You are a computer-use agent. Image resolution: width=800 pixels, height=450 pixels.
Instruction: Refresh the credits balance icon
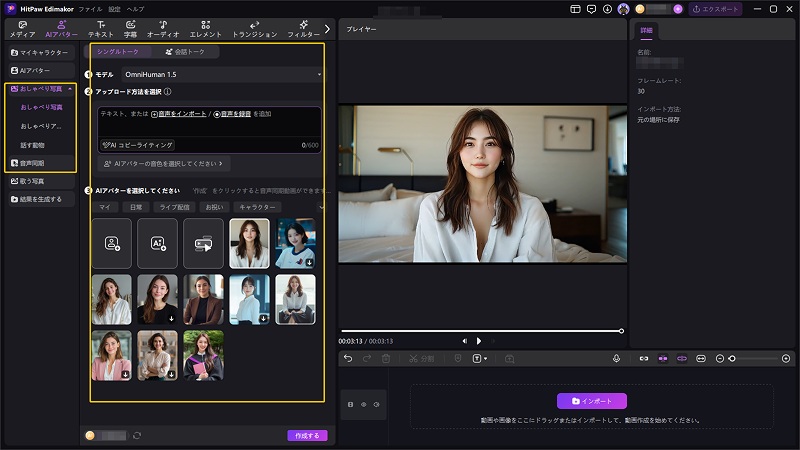coord(137,436)
